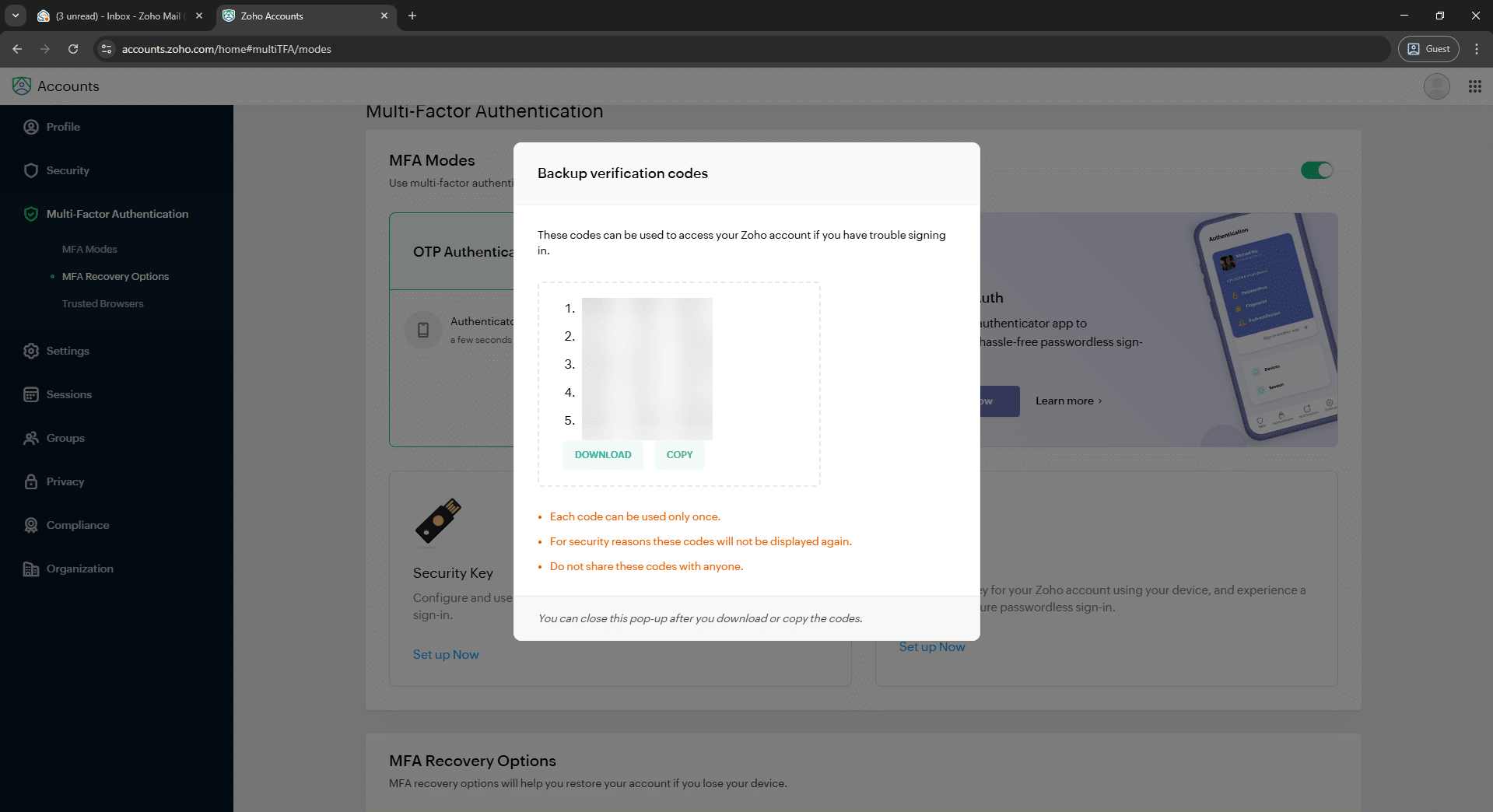Open Security section shield icon

tap(31, 170)
